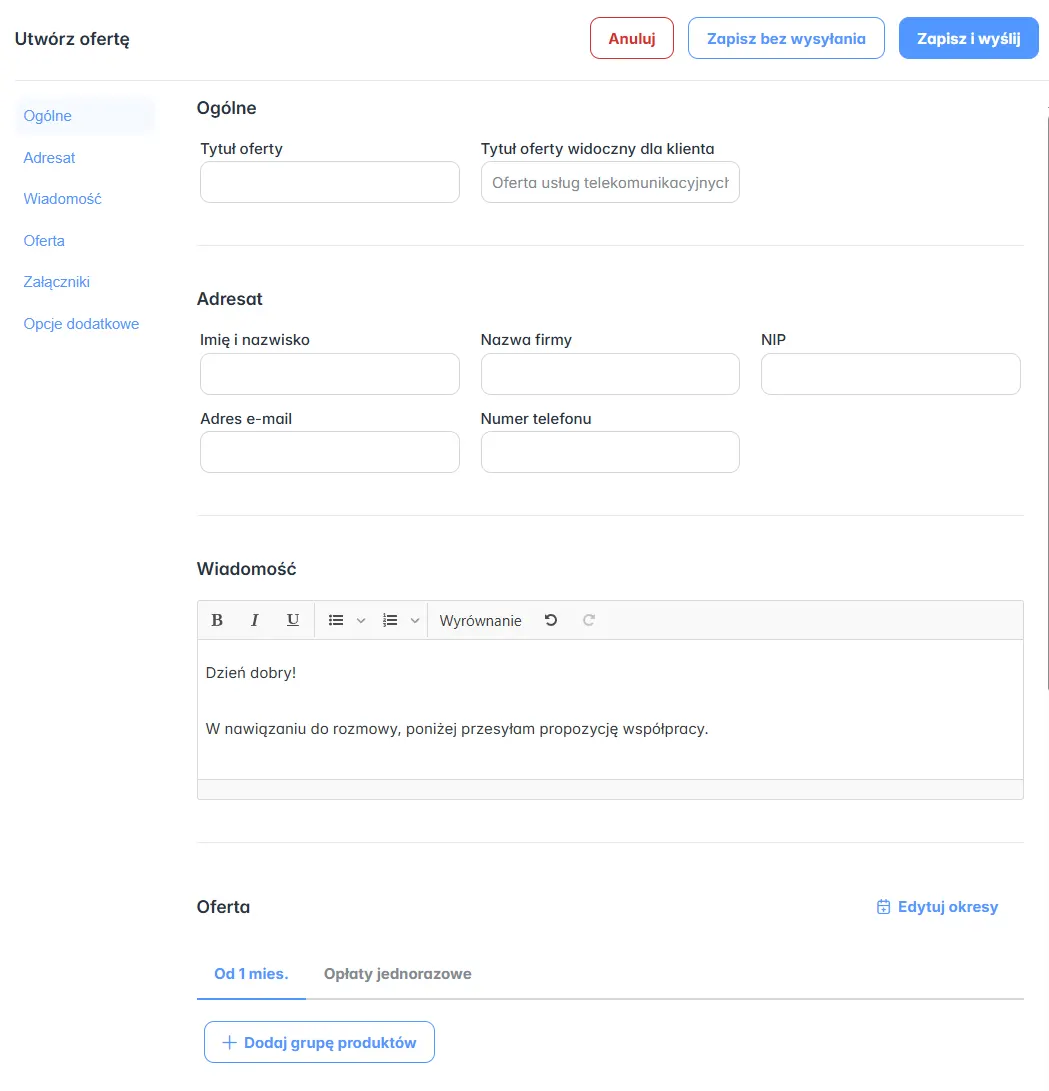Switch to Opłaty jednorazowe tab

397,973
